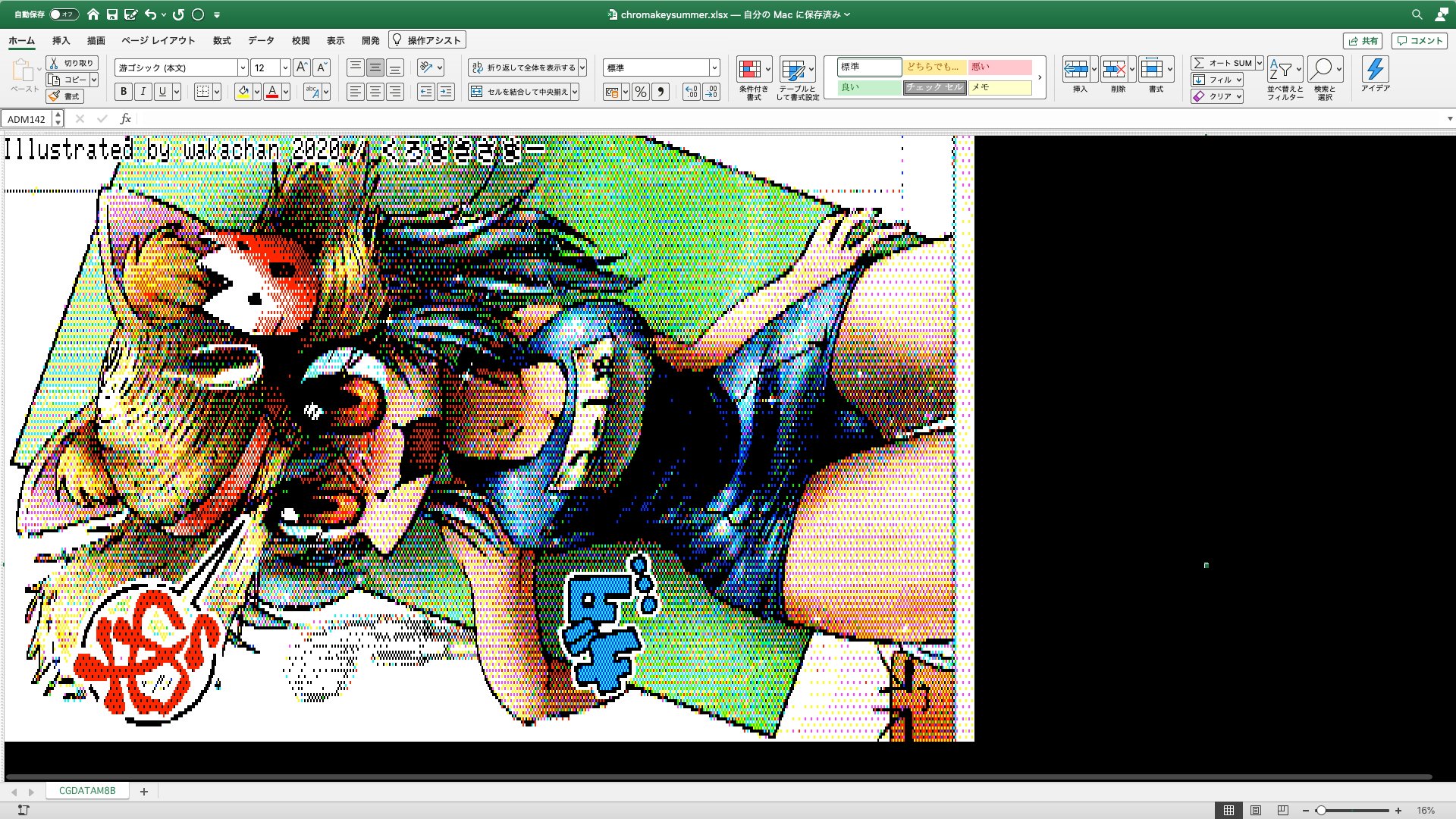The width and height of the screenshot is (1456, 819).
Task: Select the 悪い cell style swatch
Action: pos(1000,67)
